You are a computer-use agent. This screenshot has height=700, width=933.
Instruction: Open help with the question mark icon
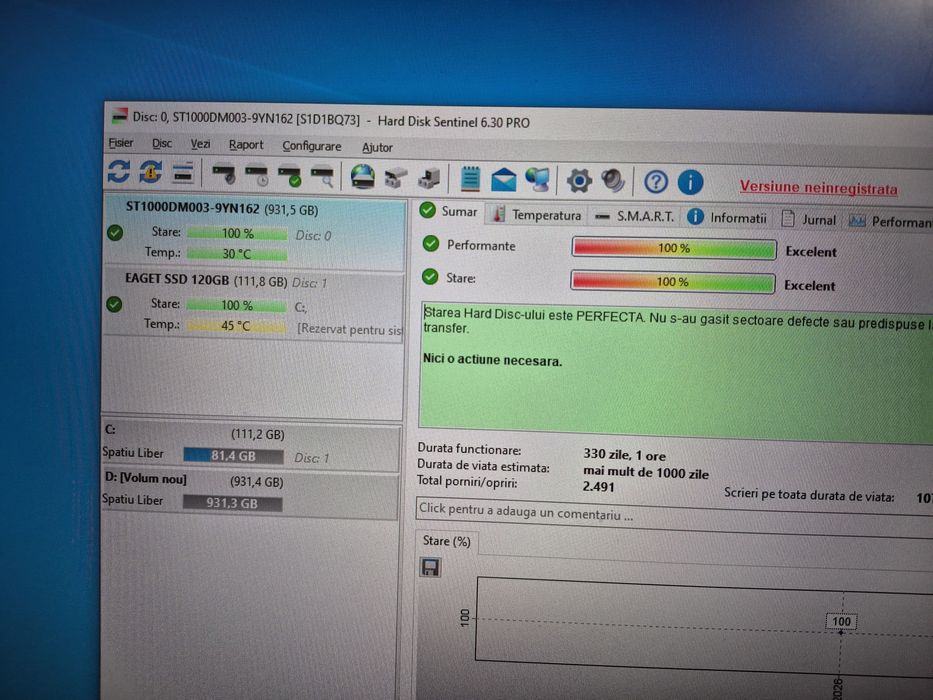coord(656,182)
